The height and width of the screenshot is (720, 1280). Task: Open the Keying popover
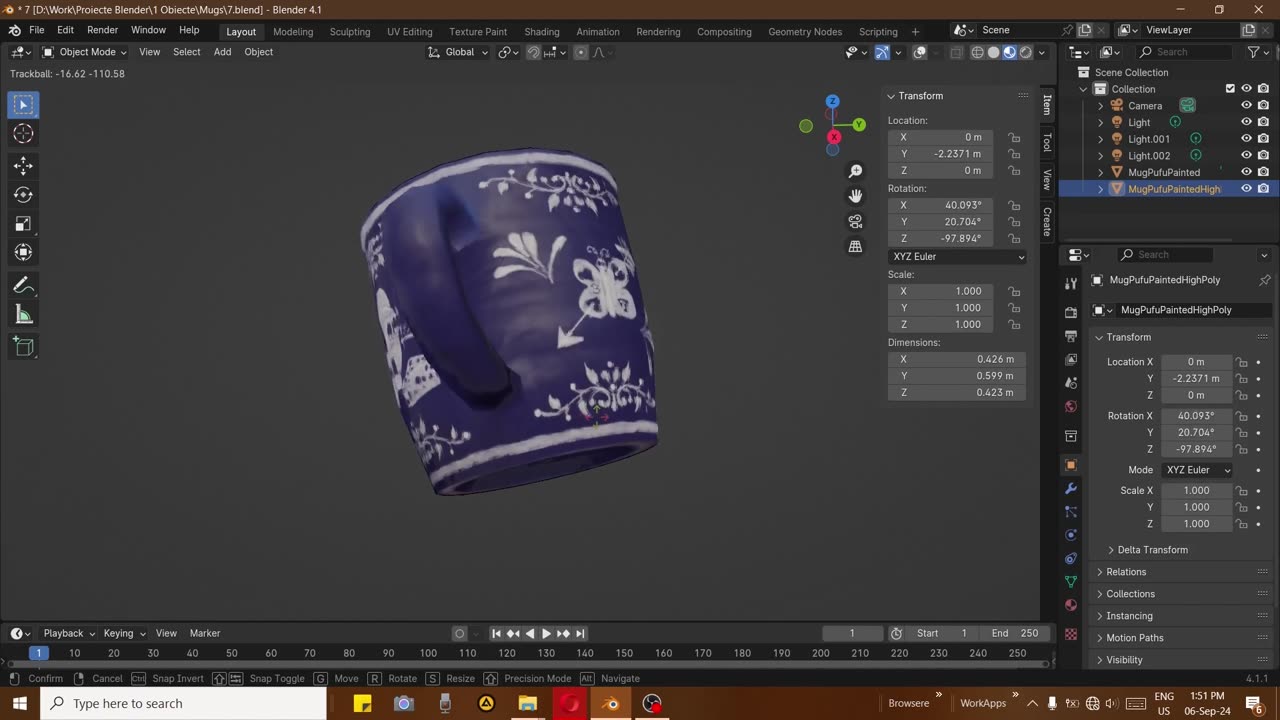point(125,633)
